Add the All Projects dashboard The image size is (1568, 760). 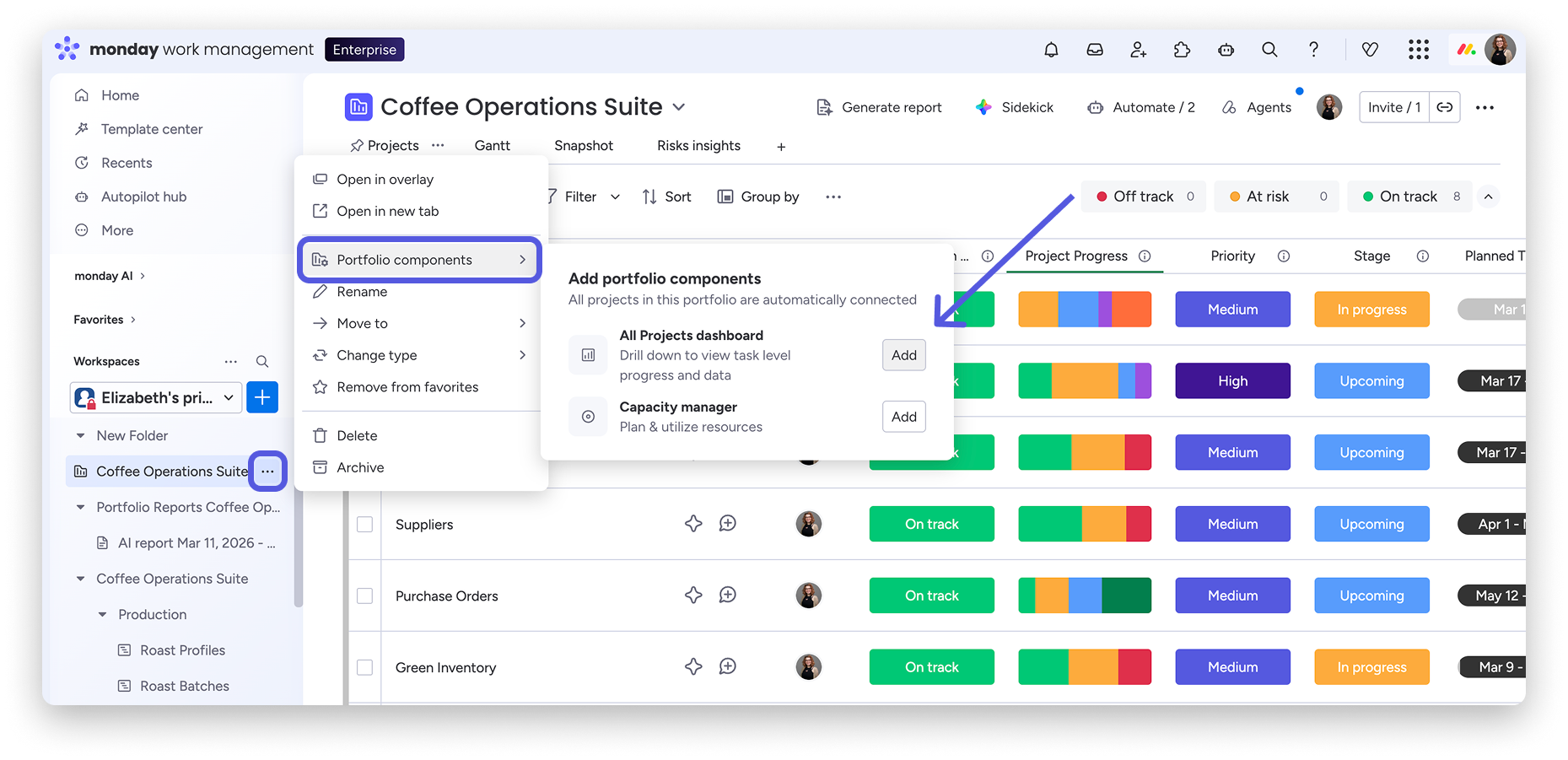click(904, 355)
